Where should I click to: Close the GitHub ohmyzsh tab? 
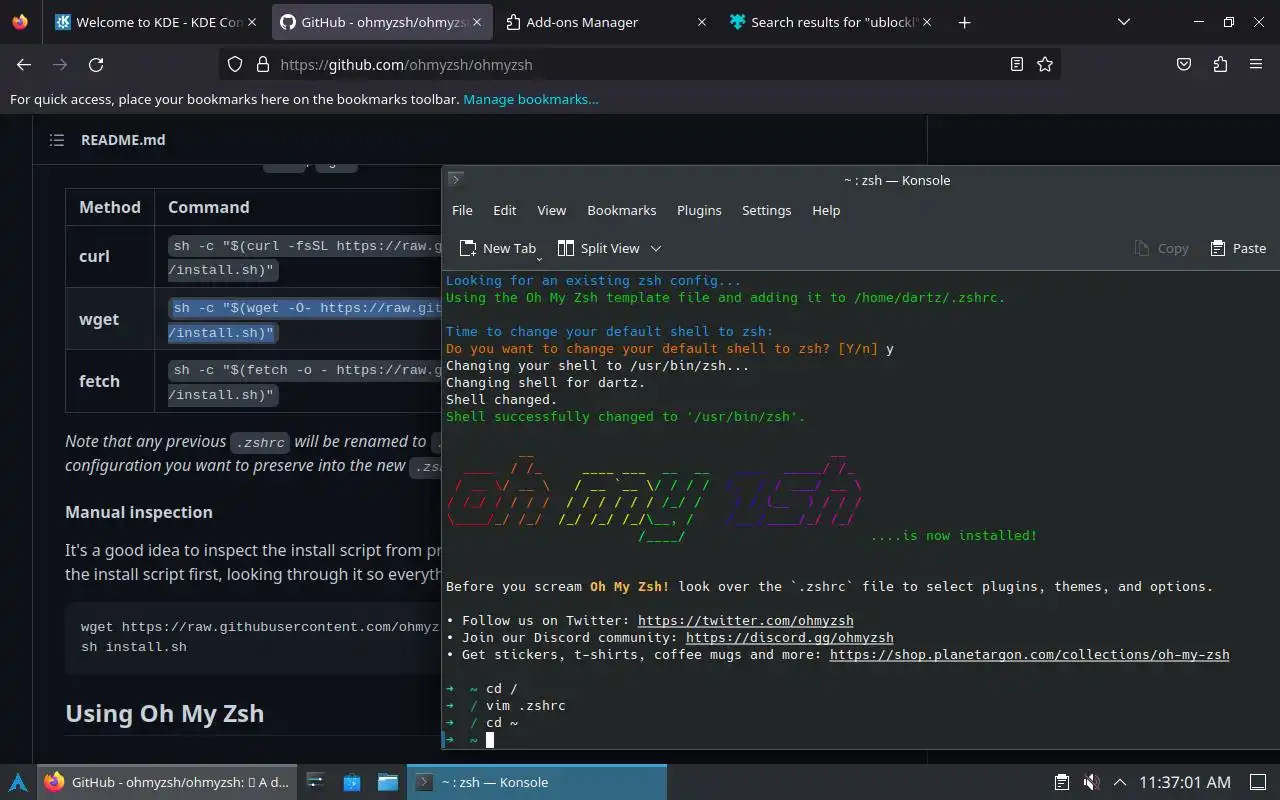coord(476,22)
